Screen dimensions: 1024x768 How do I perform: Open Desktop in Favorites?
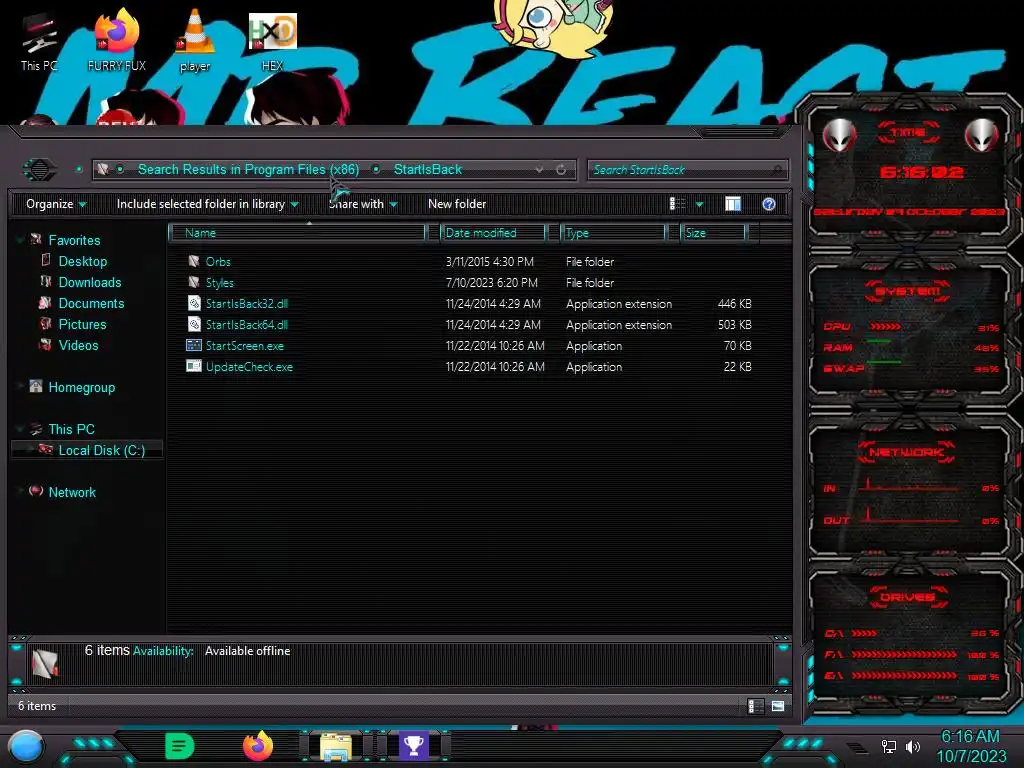pyautogui.click(x=82, y=261)
